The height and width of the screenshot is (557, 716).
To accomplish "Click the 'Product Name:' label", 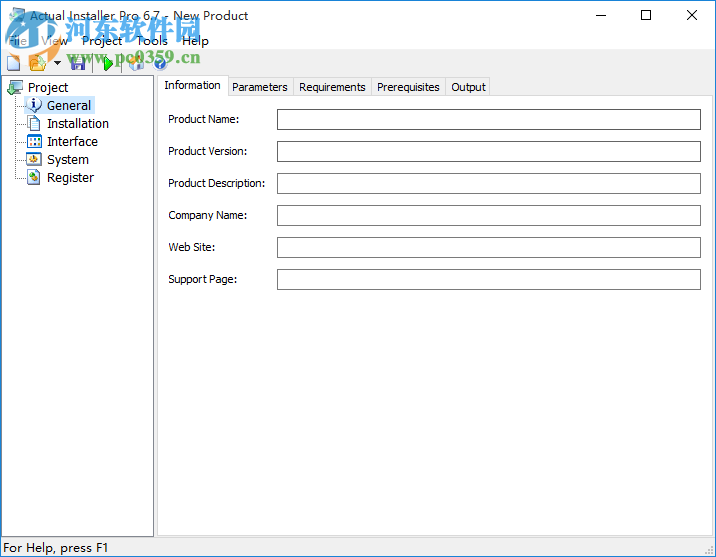I will 204,119.
